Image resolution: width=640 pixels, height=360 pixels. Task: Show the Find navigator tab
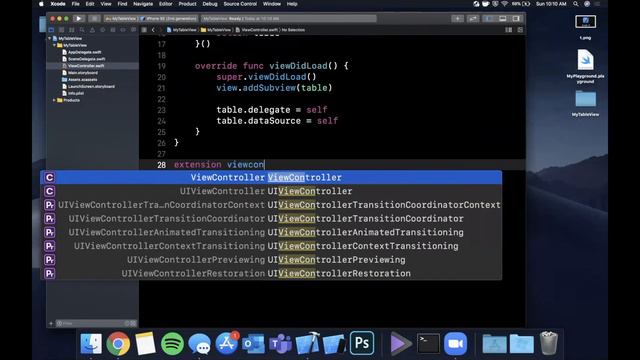coord(82,30)
